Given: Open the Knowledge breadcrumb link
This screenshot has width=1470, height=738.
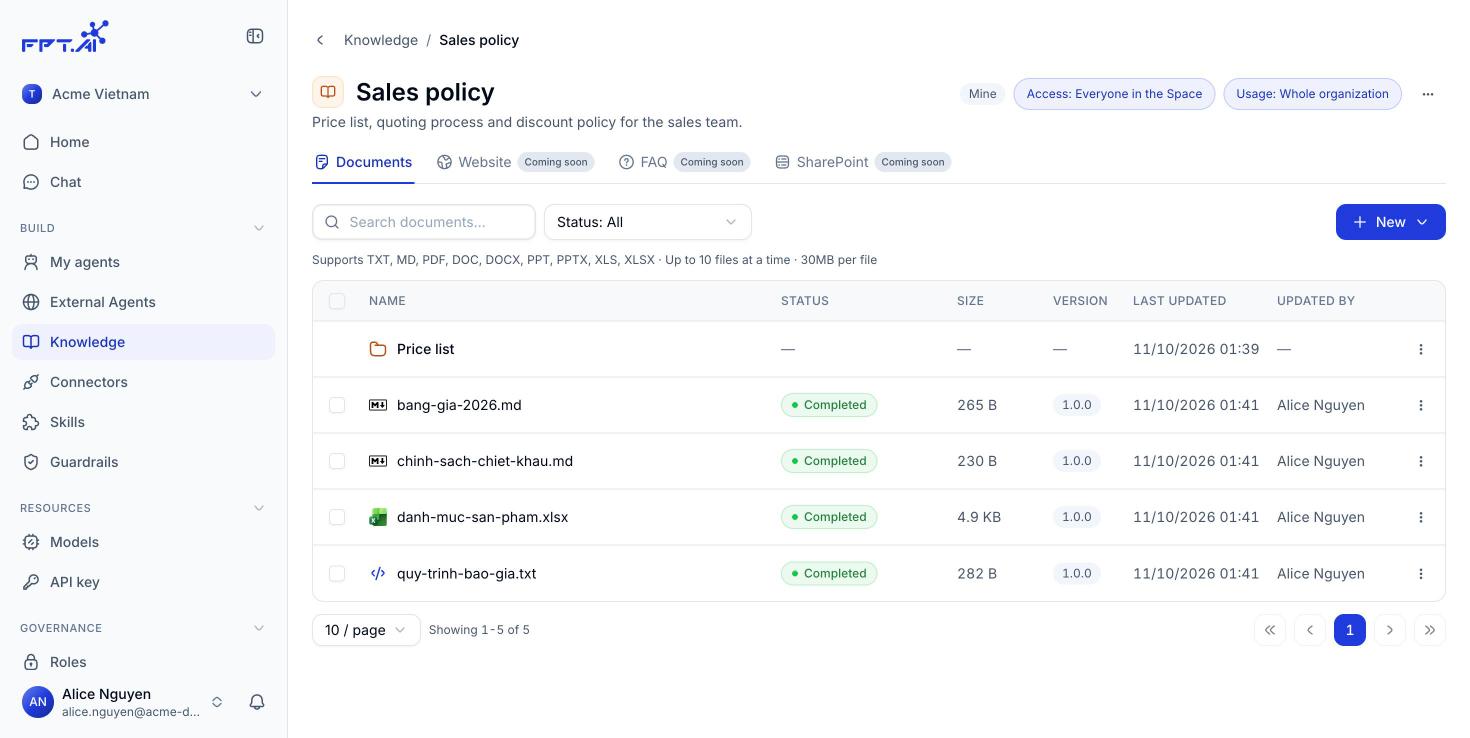Looking at the screenshot, I should pyautogui.click(x=381, y=40).
